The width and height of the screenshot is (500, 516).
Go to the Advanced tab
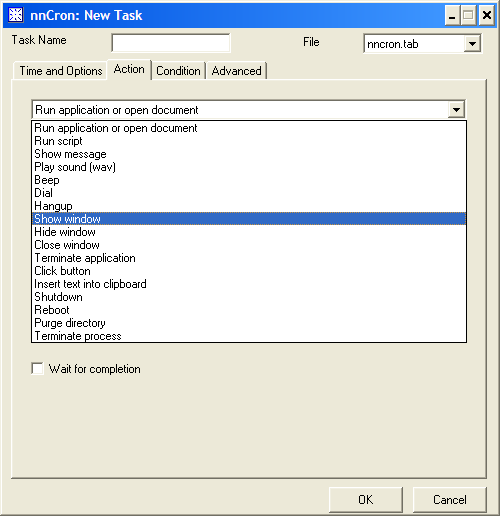click(x=236, y=71)
